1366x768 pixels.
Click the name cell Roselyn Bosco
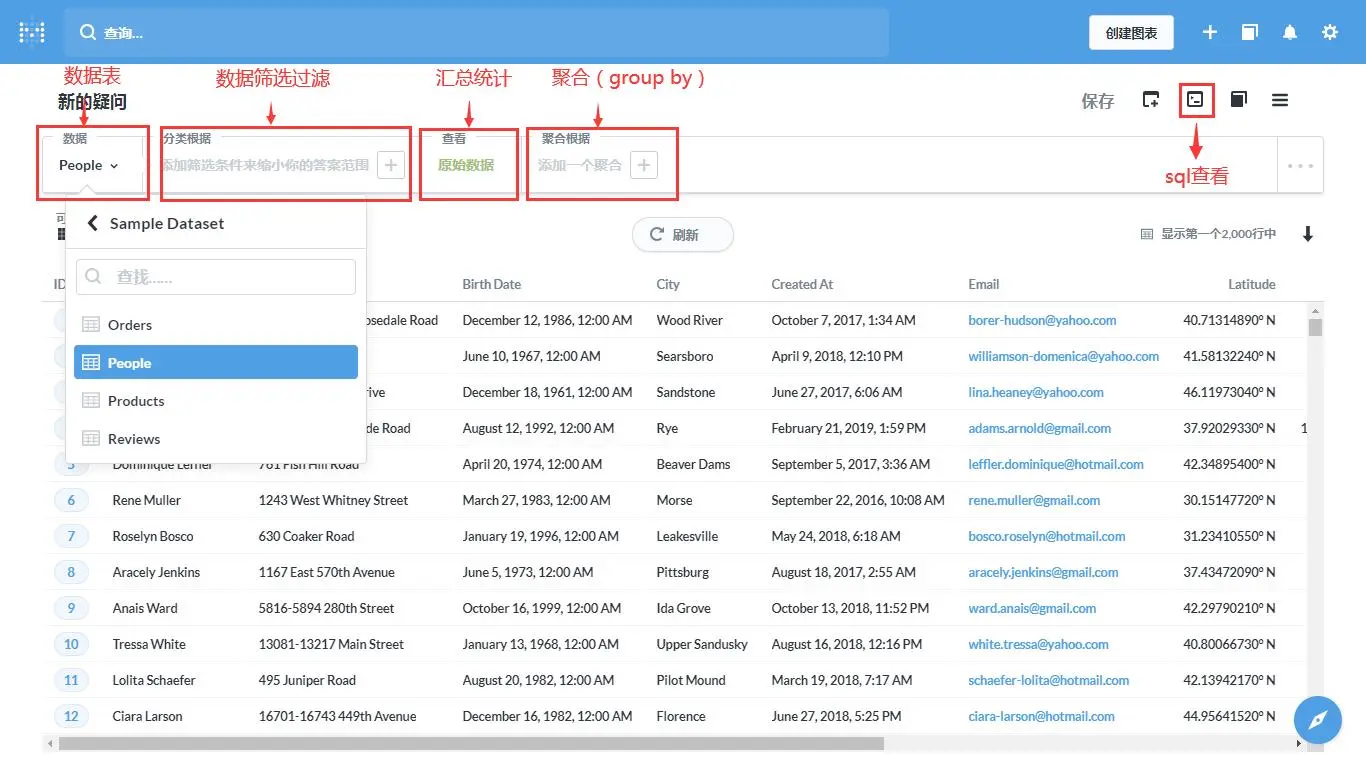click(153, 536)
